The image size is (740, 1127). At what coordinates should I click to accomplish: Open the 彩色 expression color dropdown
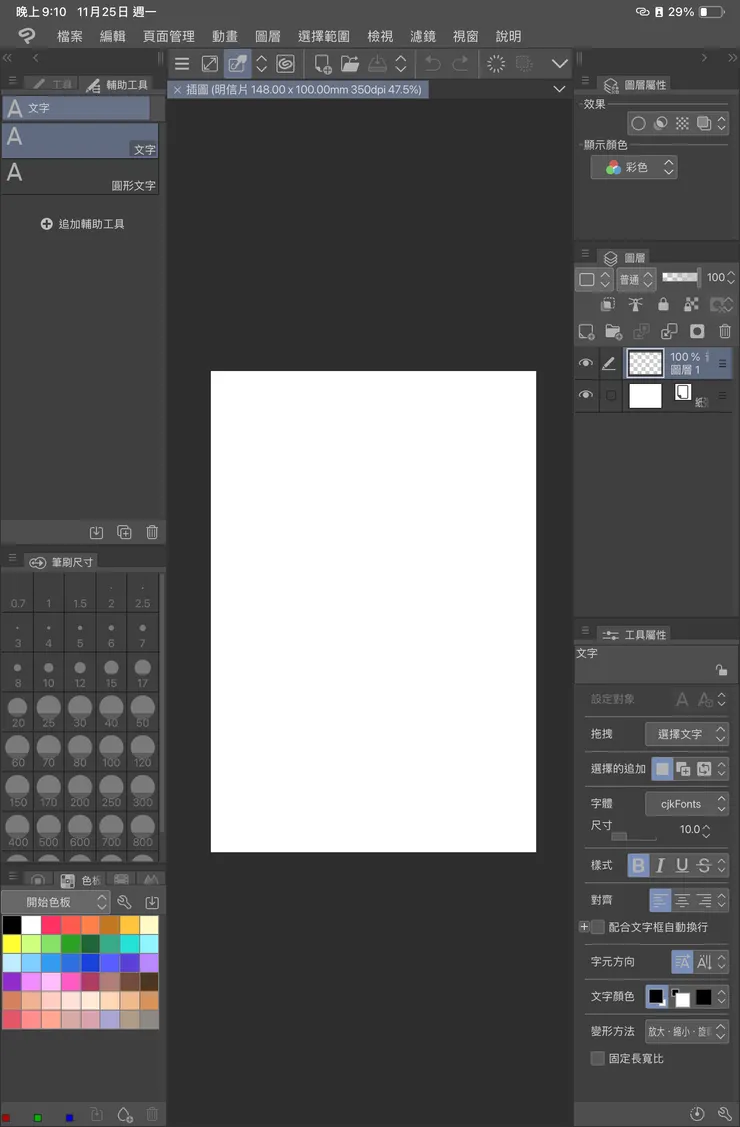click(634, 167)
